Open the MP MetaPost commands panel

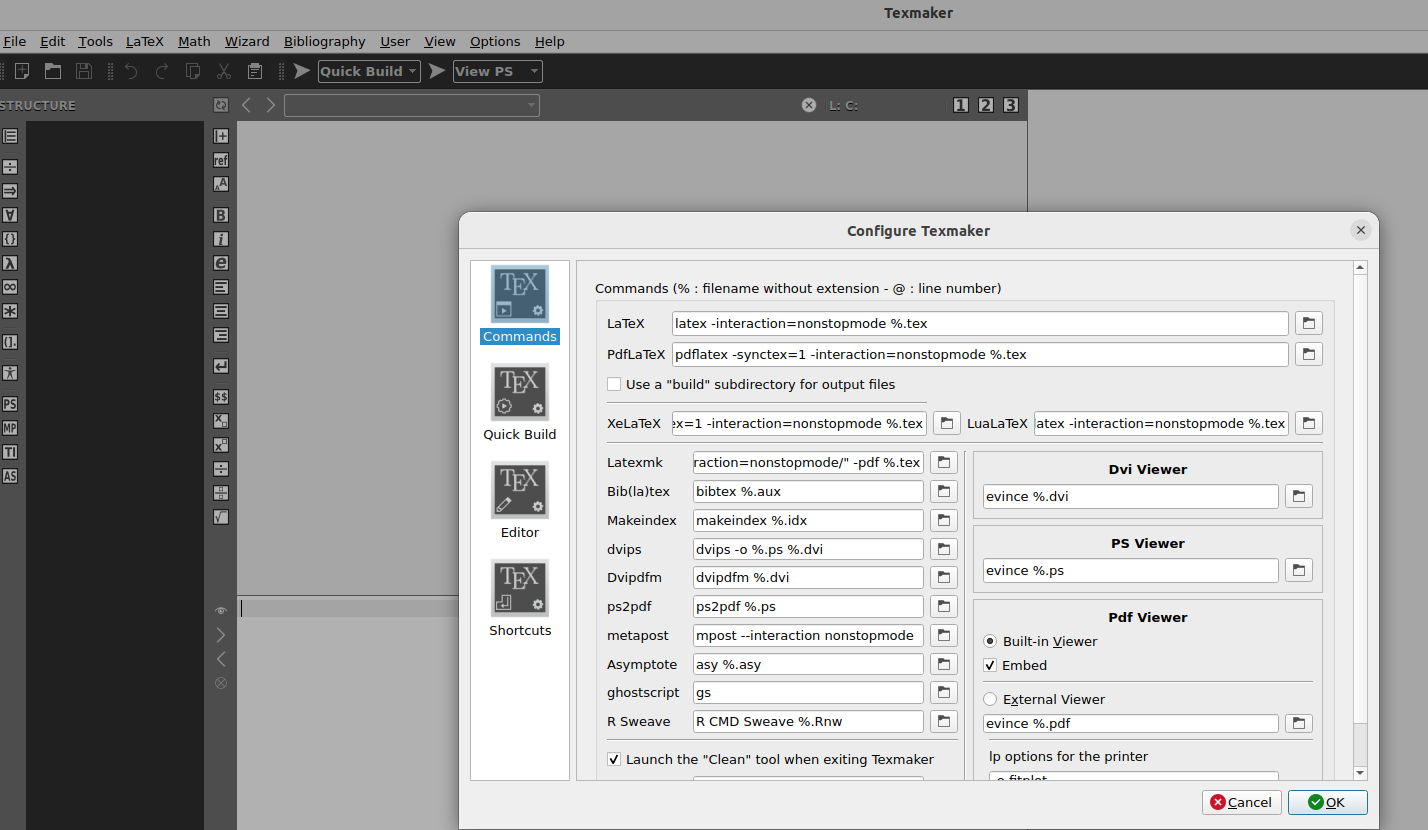tap(10, 428)
